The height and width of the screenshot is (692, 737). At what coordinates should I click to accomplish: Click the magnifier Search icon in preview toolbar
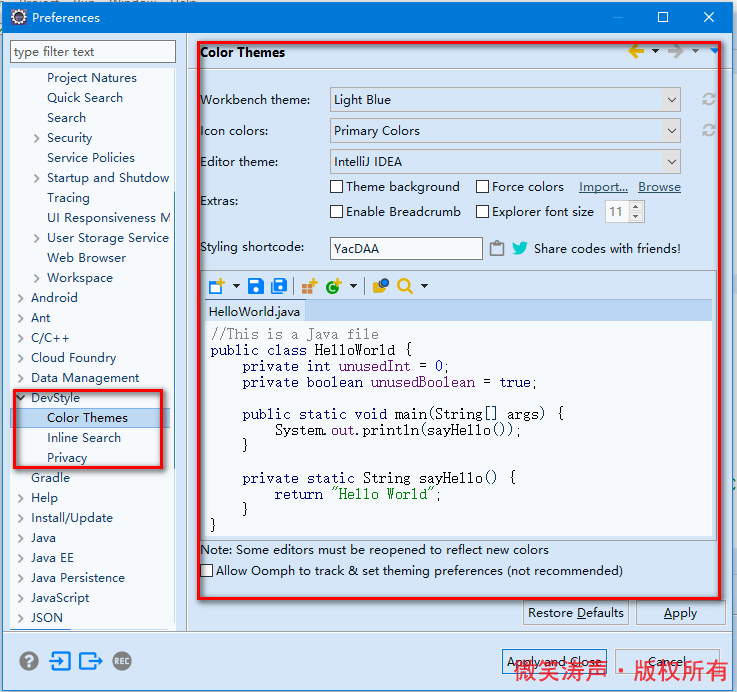tap(405, 286)
